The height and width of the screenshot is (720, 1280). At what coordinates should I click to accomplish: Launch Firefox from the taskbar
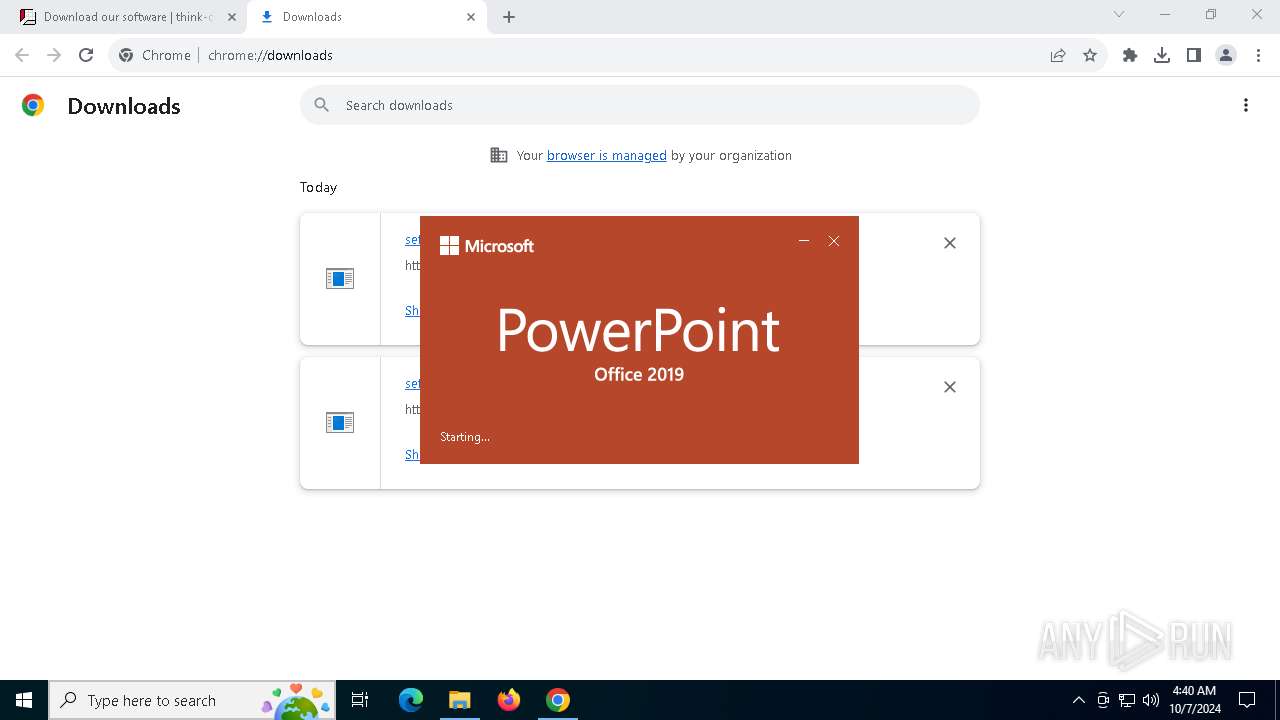pyautogui.click(x=508, y=700)
